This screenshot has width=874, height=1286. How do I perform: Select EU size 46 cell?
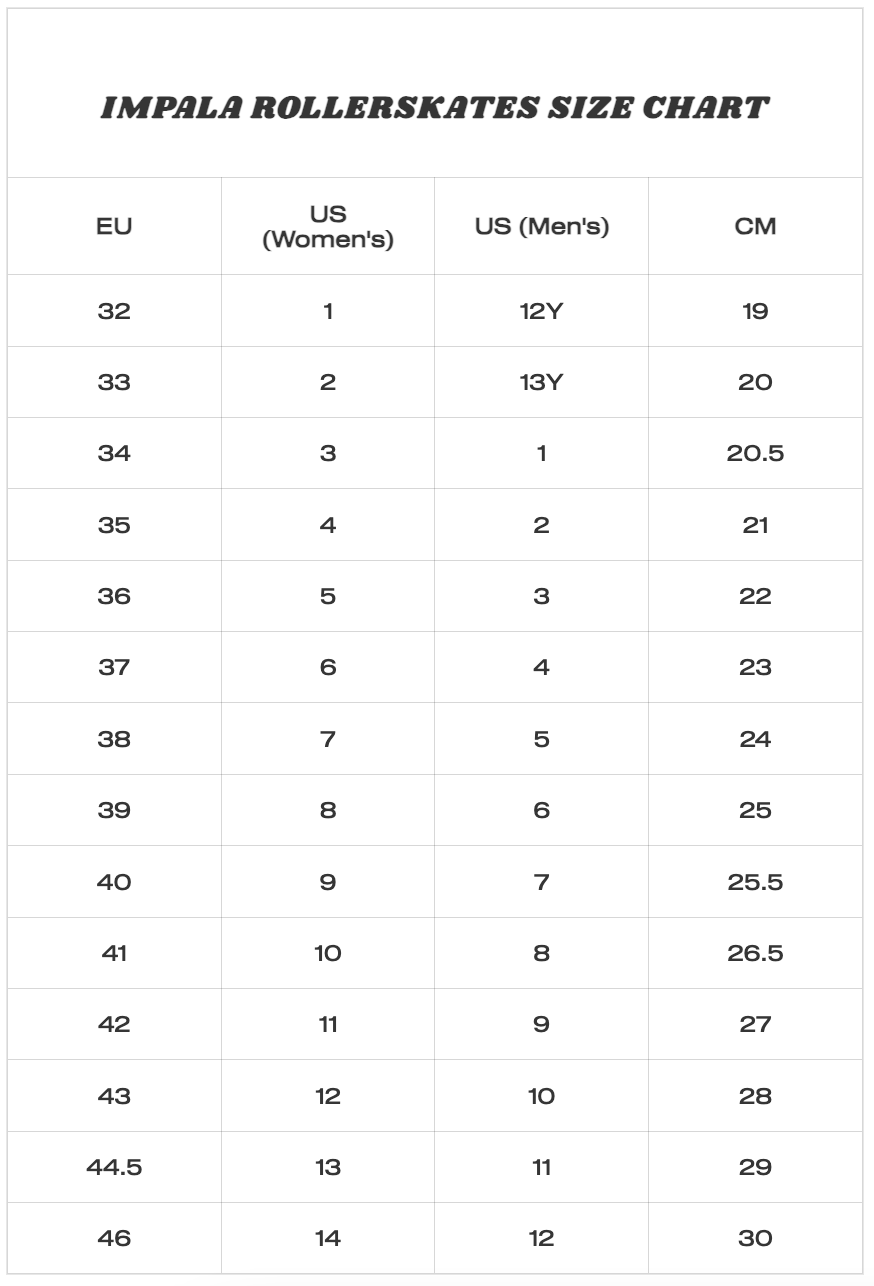click(114, 1238)
